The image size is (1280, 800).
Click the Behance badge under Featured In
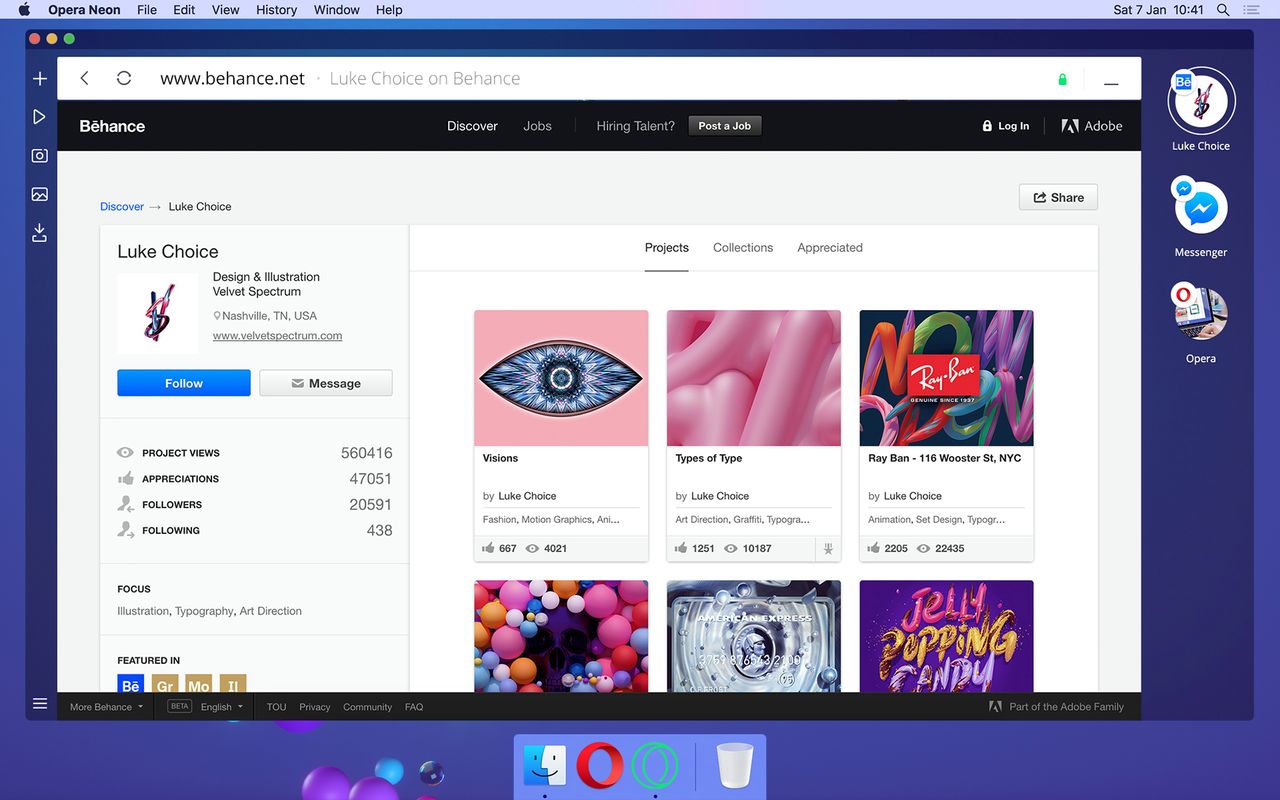130,685
